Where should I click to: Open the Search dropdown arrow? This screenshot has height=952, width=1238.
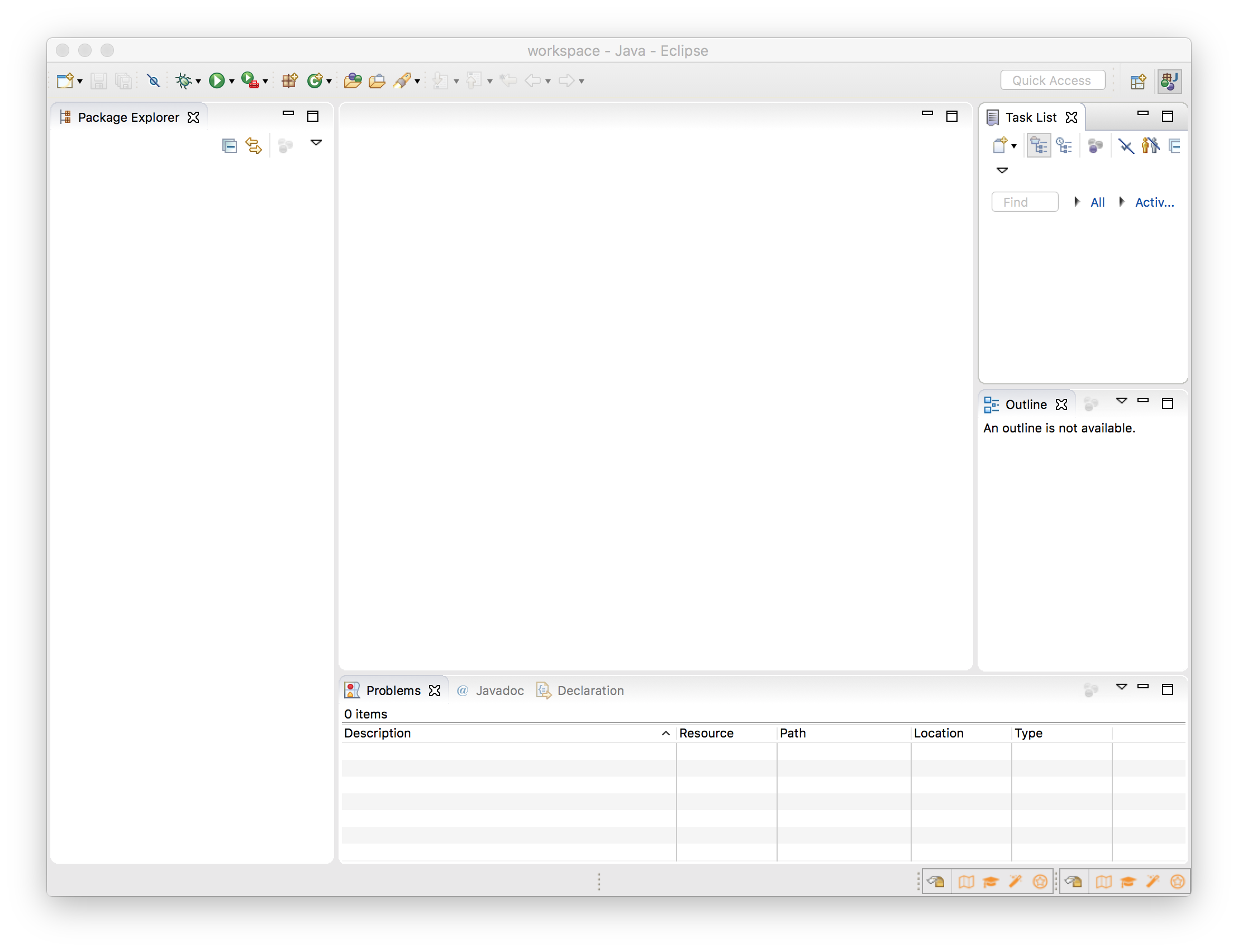pos(417,82)
